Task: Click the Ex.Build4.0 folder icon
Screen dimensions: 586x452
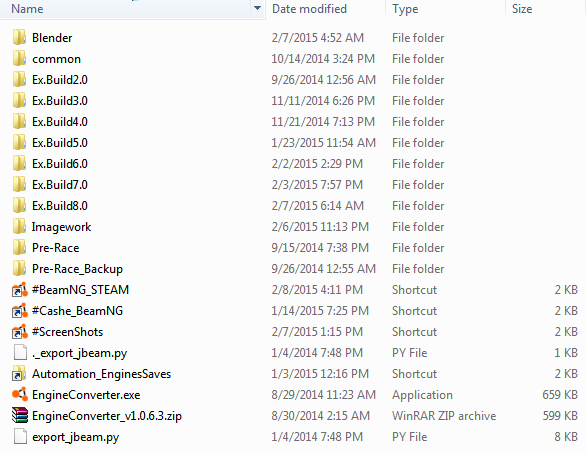Action: [x=19, y=122]
